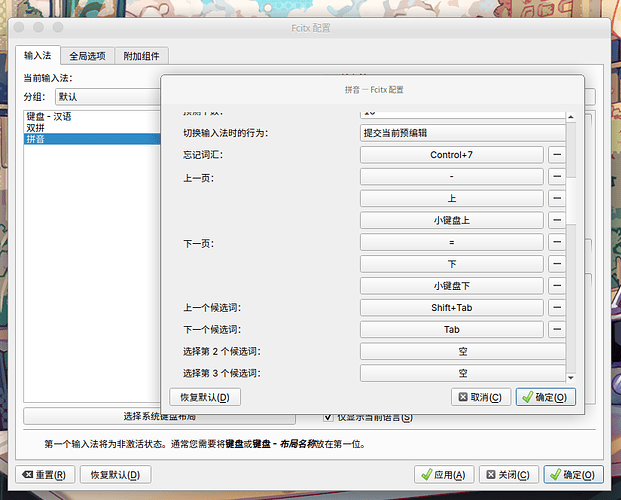
Task: Click down arrow of dialog scrollbar
Action: coord(571,378)
